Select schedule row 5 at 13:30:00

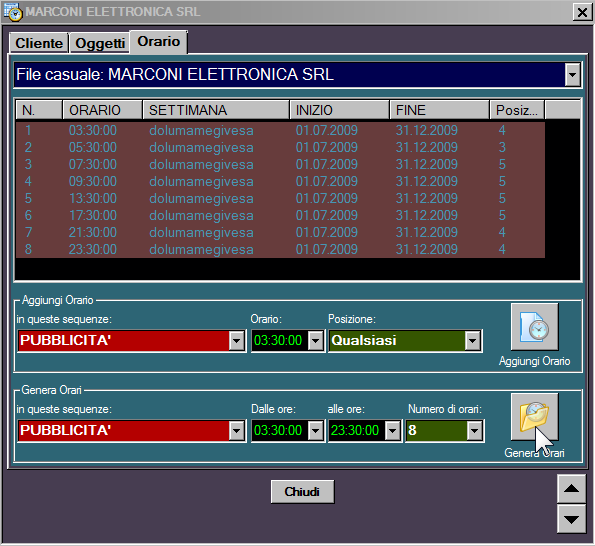280,198
